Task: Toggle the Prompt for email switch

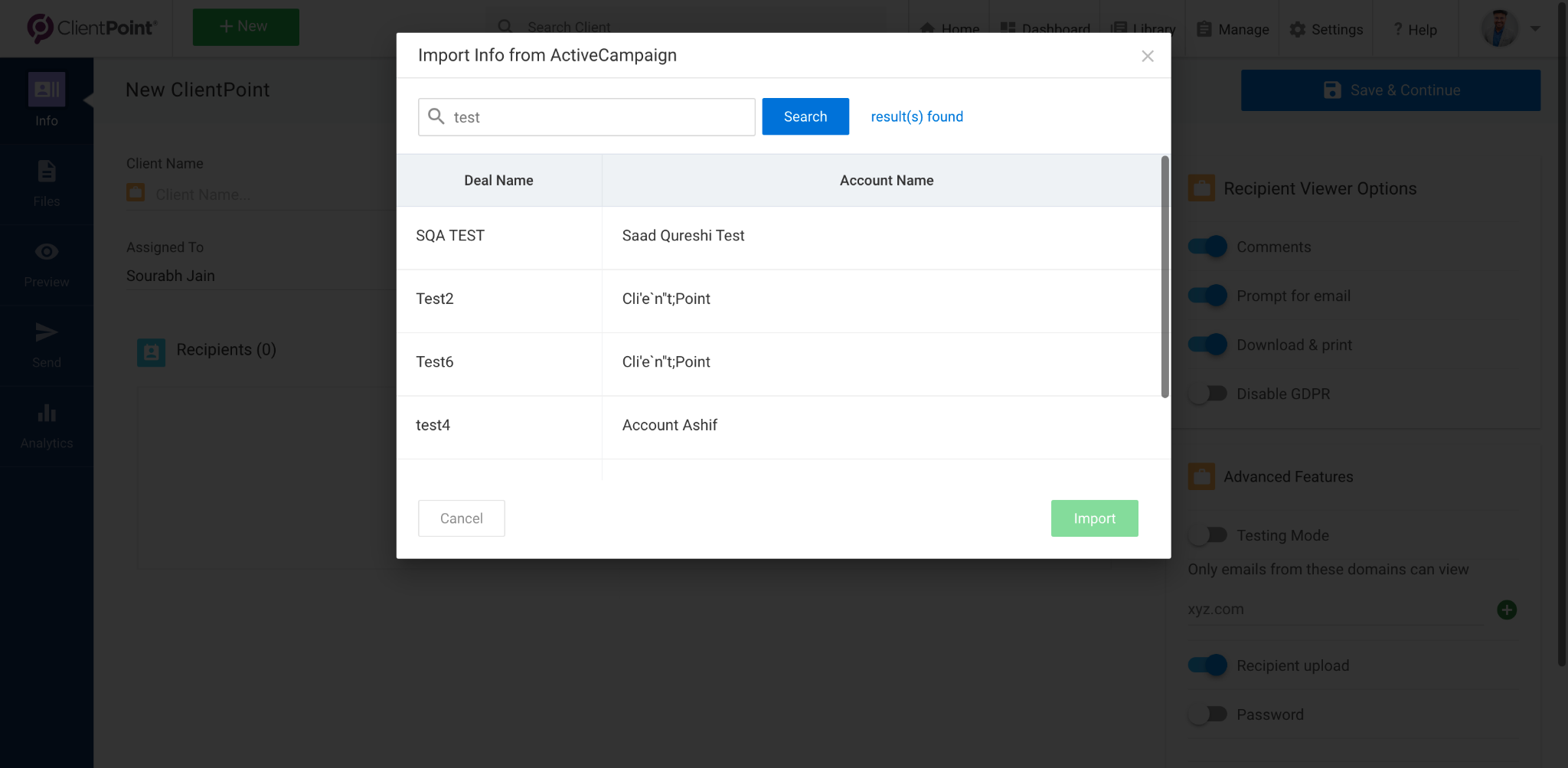Action: pyautogui.click(x=1207, y=296)
